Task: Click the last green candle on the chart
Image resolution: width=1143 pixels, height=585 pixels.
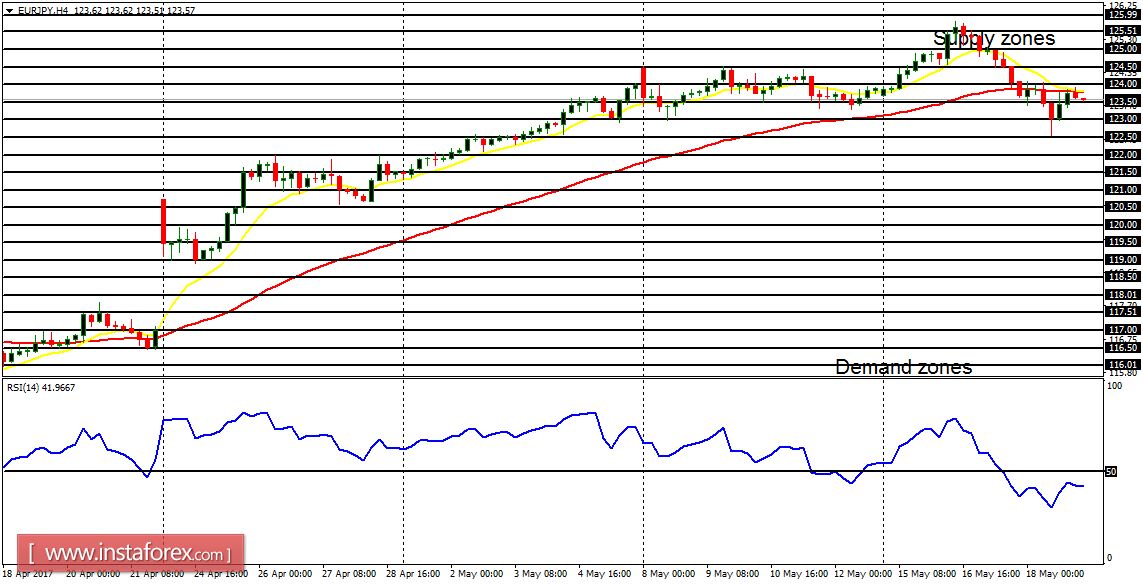Action: pos(1067,97)
